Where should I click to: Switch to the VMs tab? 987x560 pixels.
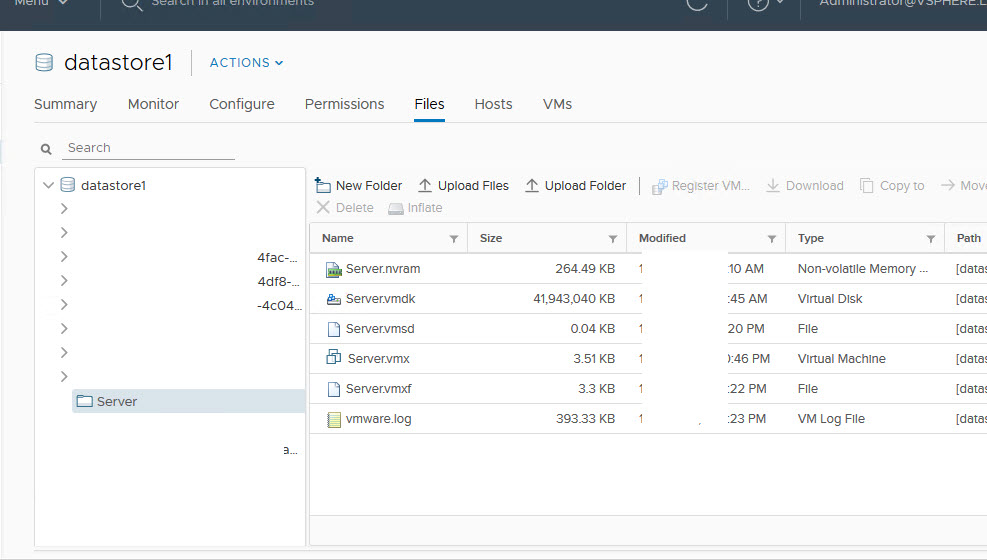click(557, 104)
